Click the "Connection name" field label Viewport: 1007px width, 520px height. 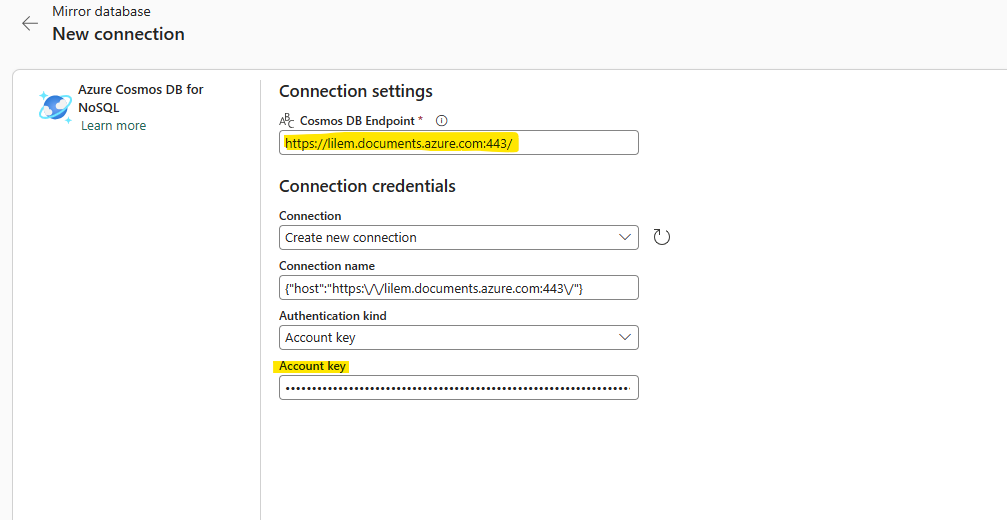[x=327, y=266]
